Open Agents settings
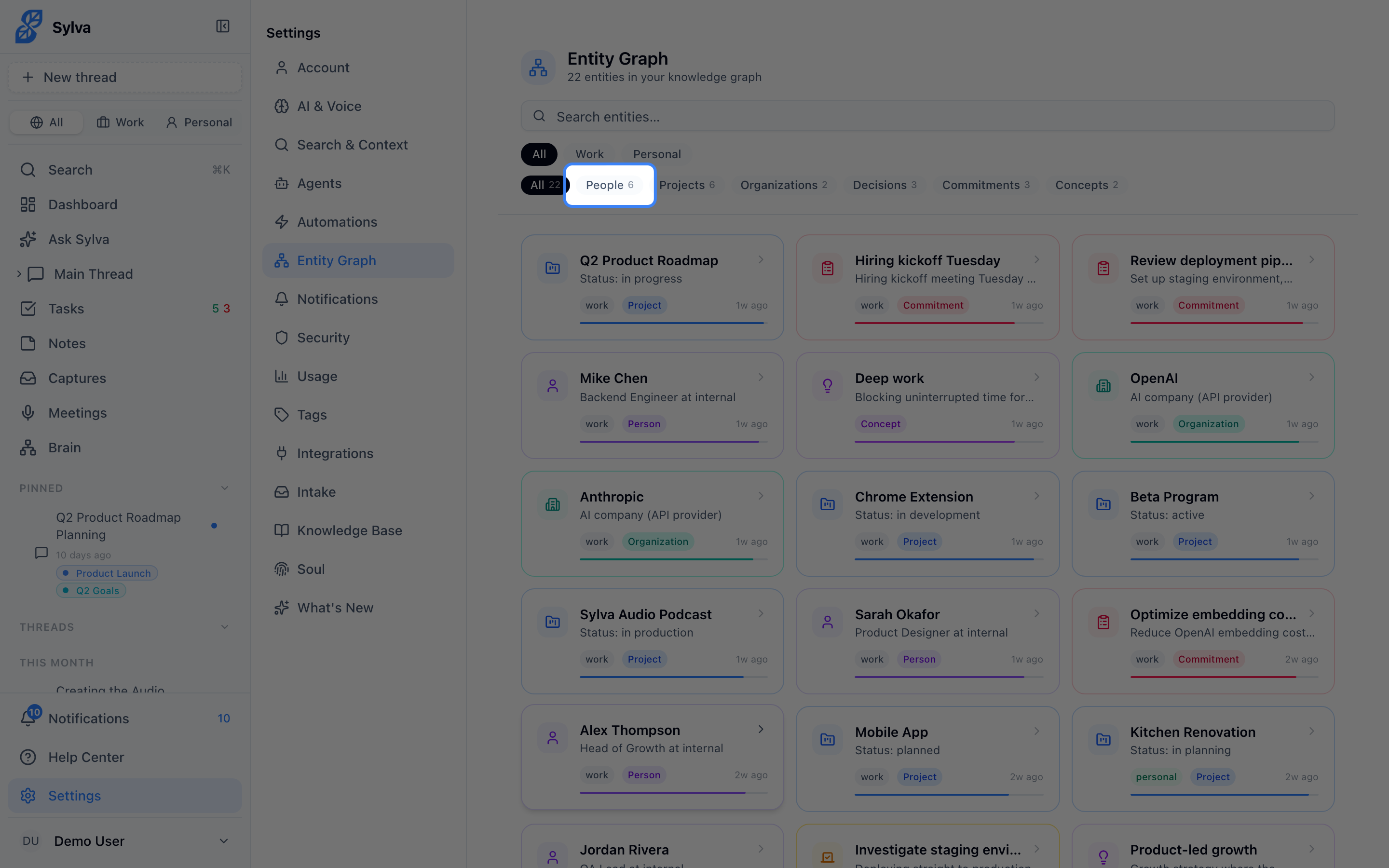The image size is (1389, 868). (x=358, y=183)
